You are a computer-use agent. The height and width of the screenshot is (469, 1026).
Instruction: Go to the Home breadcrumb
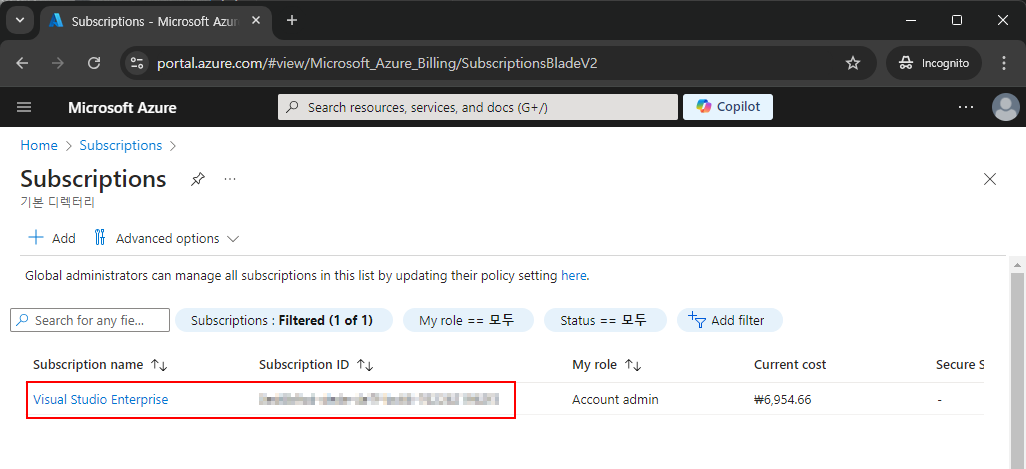pos(39,145)
